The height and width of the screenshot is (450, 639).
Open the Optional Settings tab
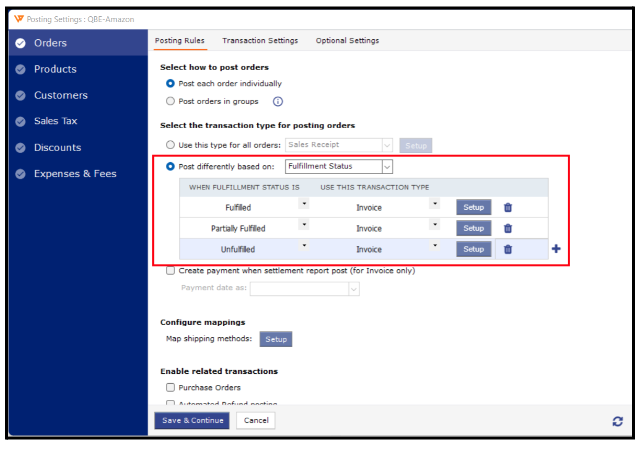coord(347,41)
